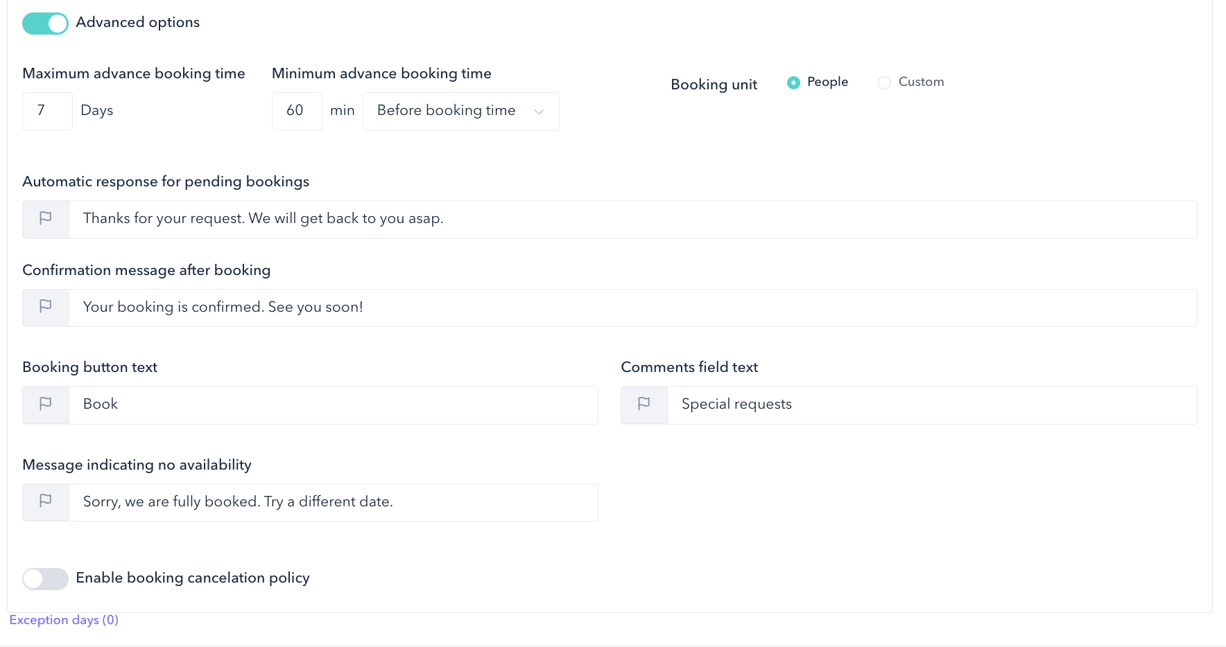Select the Custom booking unit option
This screenshot has width=1226, height=647.
click(884, 82)
